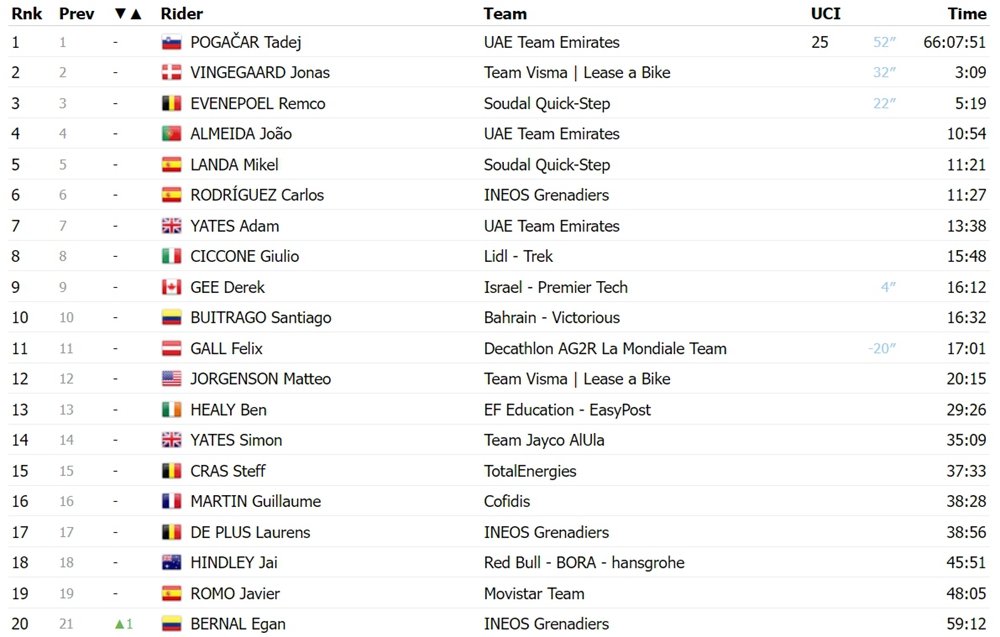Click the Canadian flag beside GEE Derek
The width and height of the screenshot is (1000, 637).
pos(172,288)
